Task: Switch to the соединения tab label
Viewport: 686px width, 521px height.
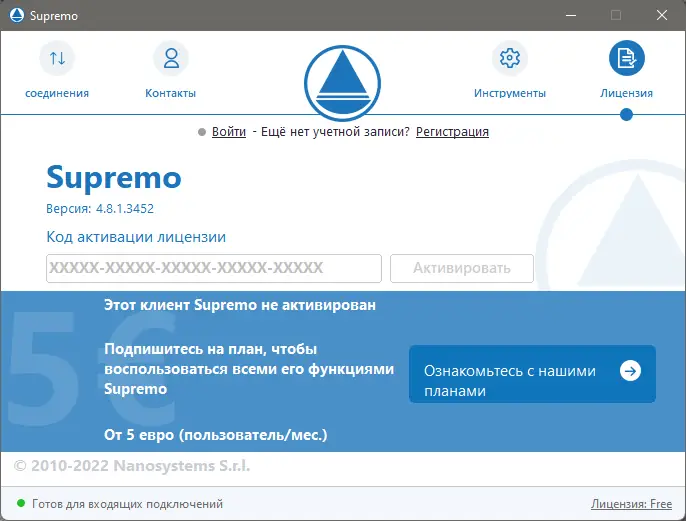Action: [57, 93]
